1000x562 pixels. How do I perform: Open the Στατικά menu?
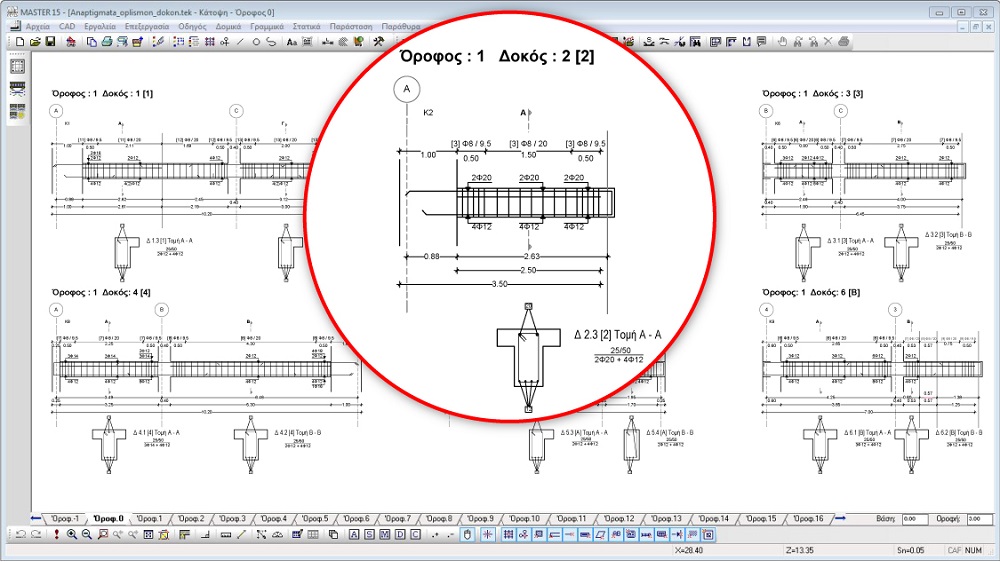[x=309, y=26]
